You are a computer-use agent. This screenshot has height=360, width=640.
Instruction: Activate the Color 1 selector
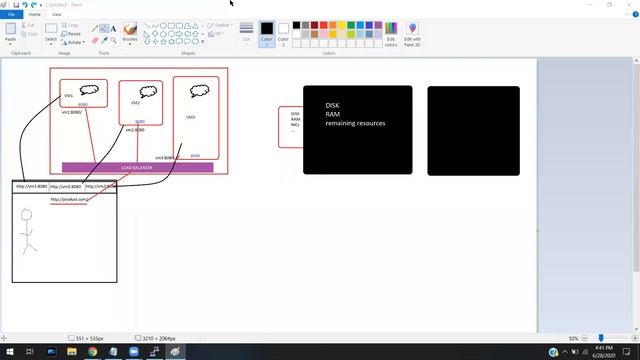click(267, 34)
